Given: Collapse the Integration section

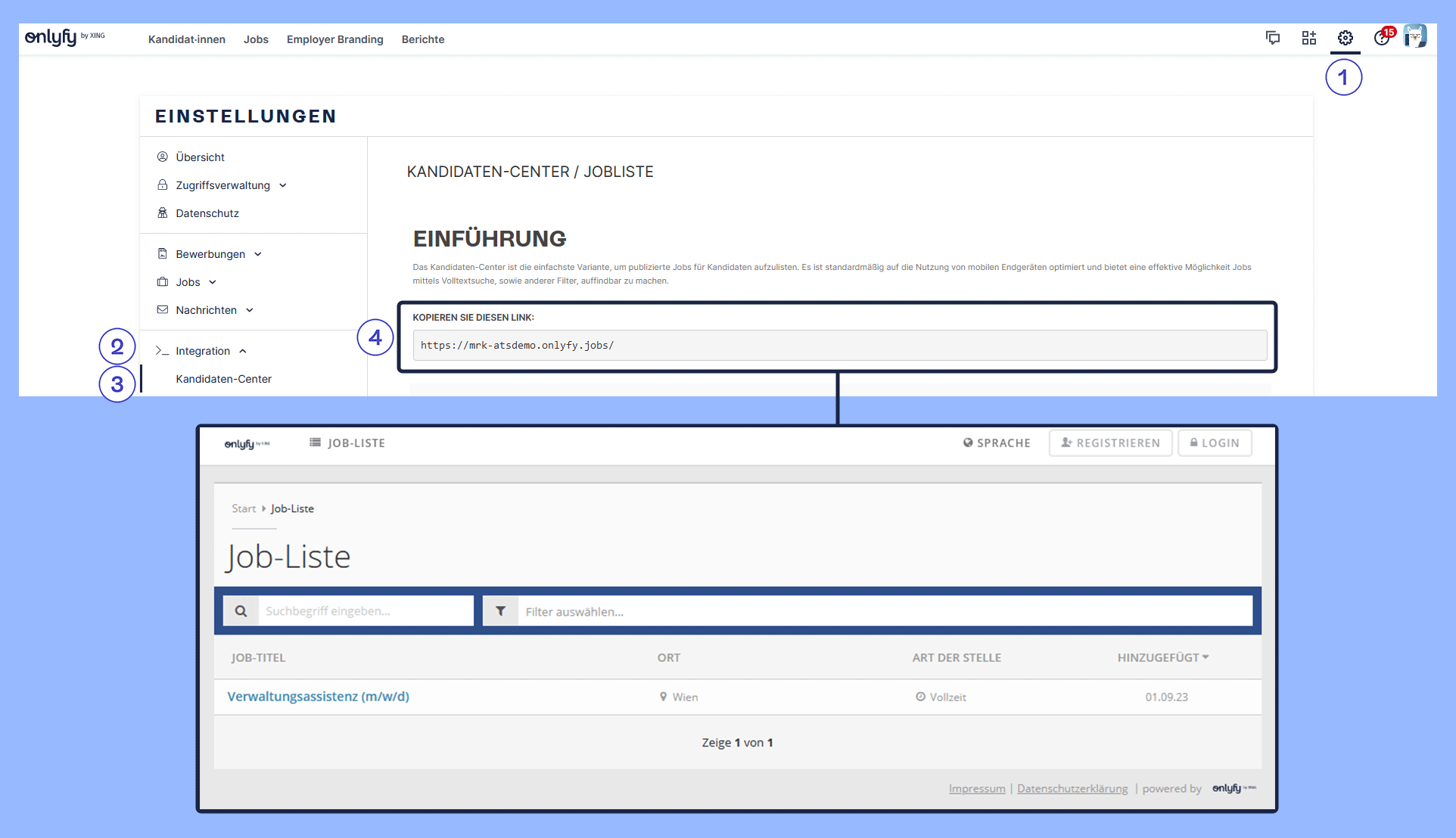Looking at the screenshot, I should [x=244, y=350].
